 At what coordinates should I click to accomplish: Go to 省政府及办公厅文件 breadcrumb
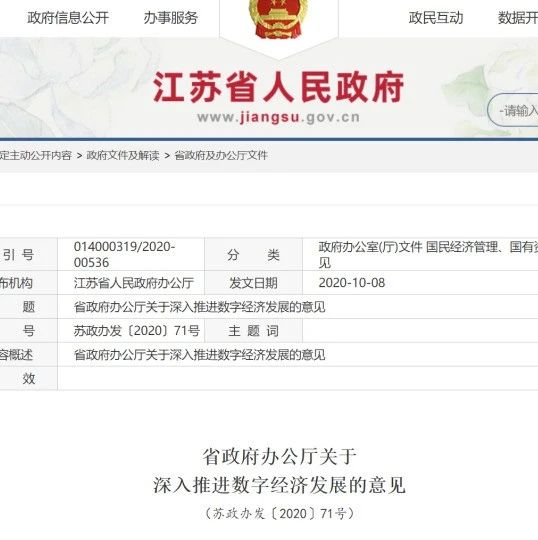[221, 155]
